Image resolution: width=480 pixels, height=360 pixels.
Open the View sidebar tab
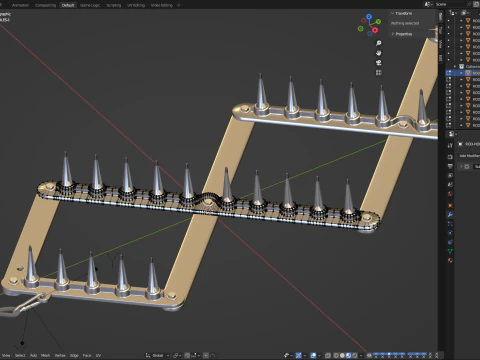click(x=440, y=44)
